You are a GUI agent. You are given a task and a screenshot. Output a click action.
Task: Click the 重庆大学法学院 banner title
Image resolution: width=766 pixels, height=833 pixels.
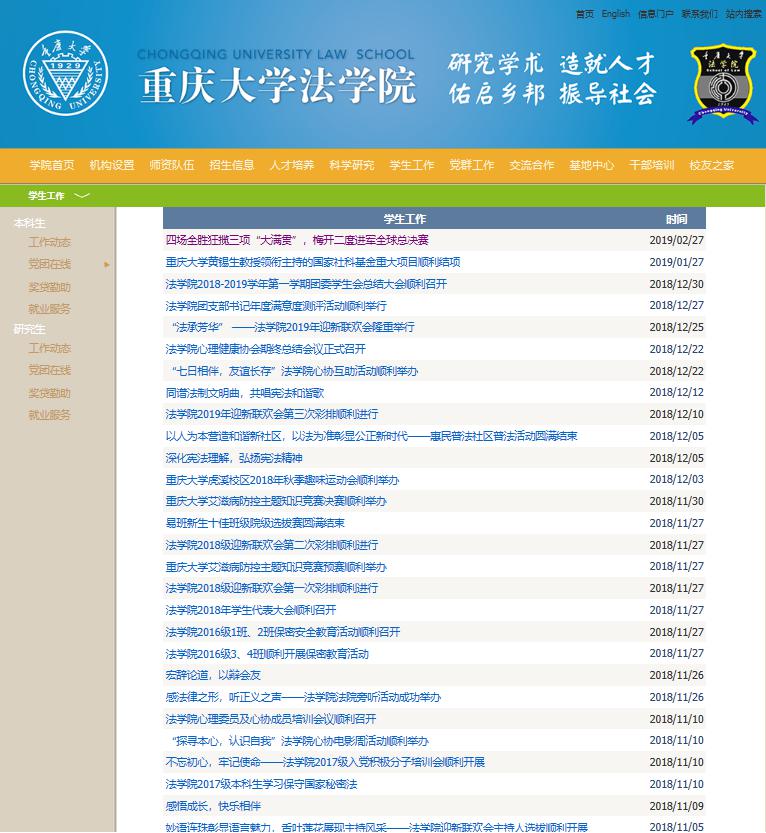pos(278,87)
